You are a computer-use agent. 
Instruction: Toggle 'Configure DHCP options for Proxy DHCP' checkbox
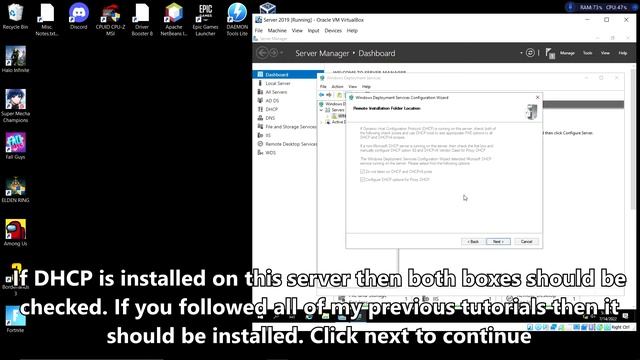click(362, 179)
